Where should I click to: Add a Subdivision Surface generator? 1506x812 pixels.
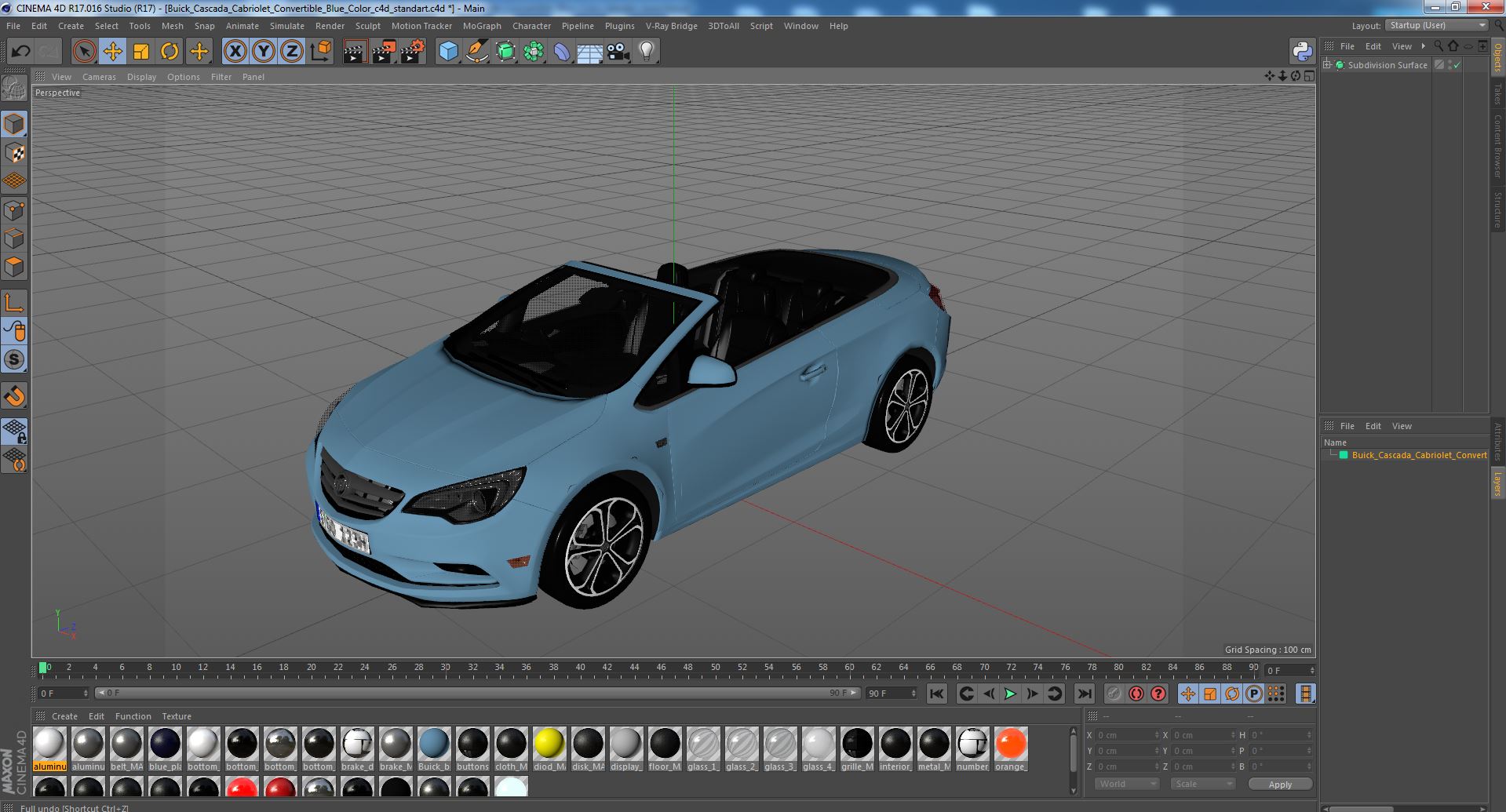[x=506, y=52]
